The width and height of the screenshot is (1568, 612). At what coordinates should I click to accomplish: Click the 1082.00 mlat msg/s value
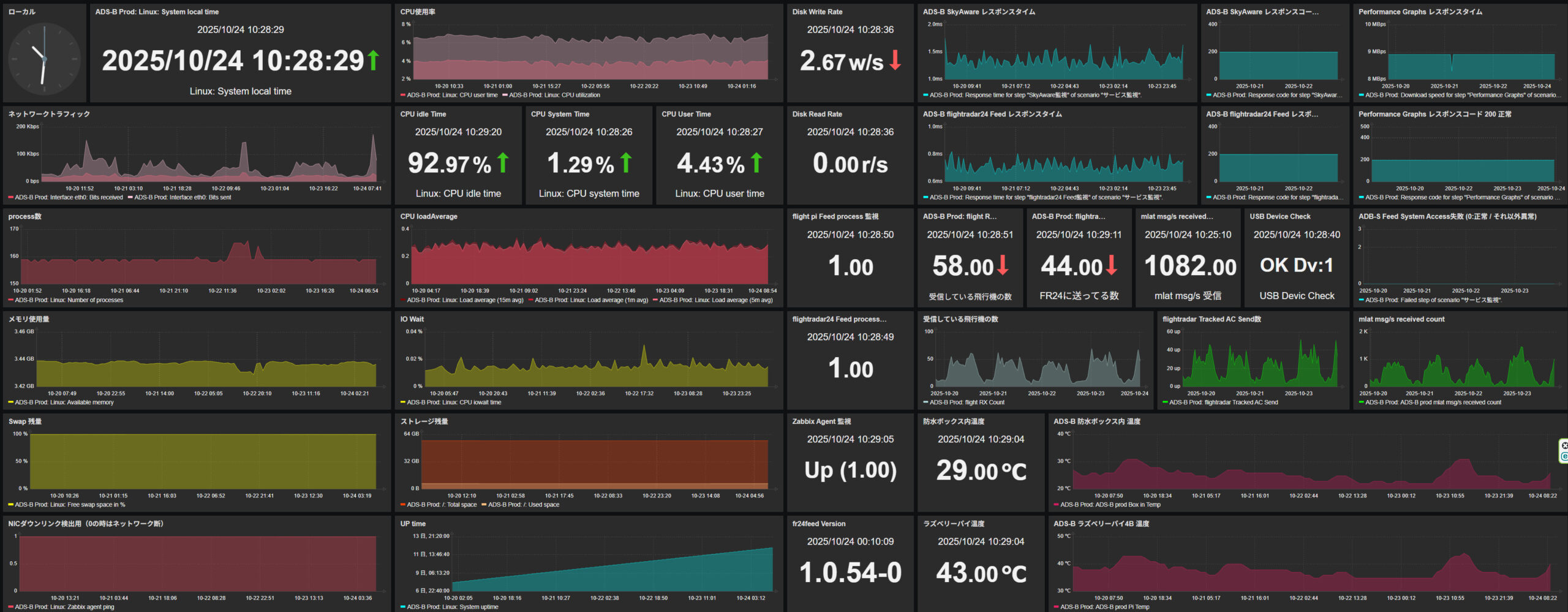click(x=1189, y=266)
